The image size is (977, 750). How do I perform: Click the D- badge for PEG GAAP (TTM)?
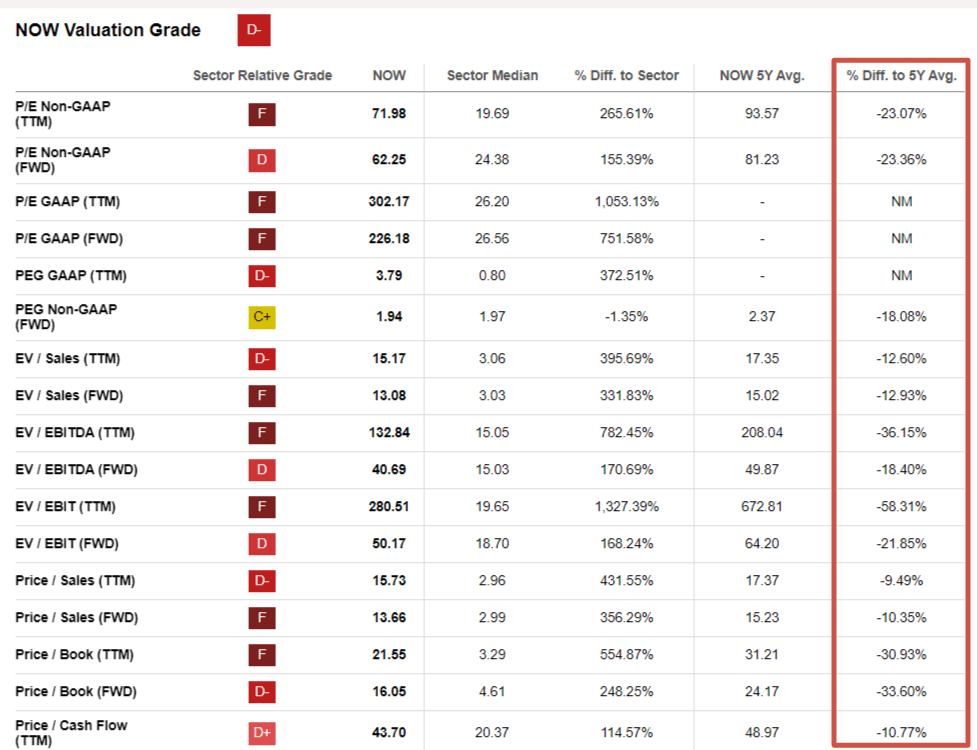coord(262,275)
